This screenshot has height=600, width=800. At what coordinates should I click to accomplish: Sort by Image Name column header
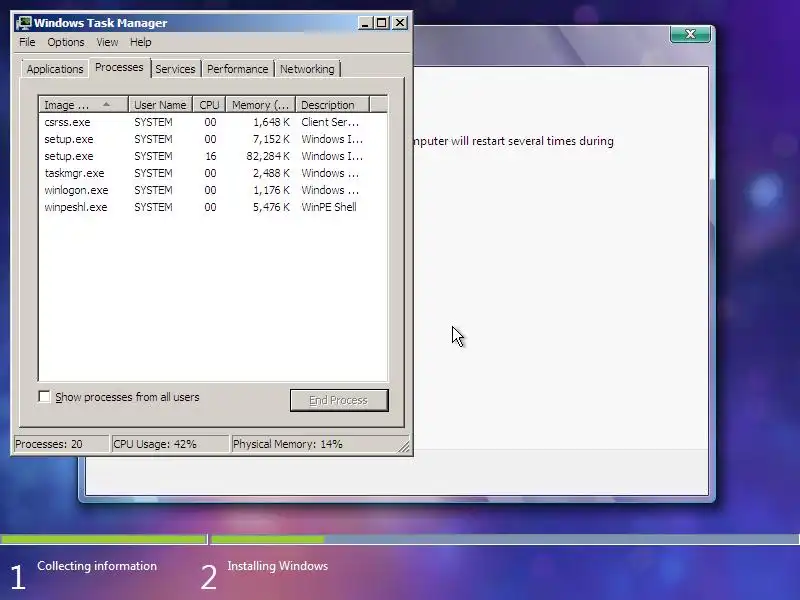point(83,105)
